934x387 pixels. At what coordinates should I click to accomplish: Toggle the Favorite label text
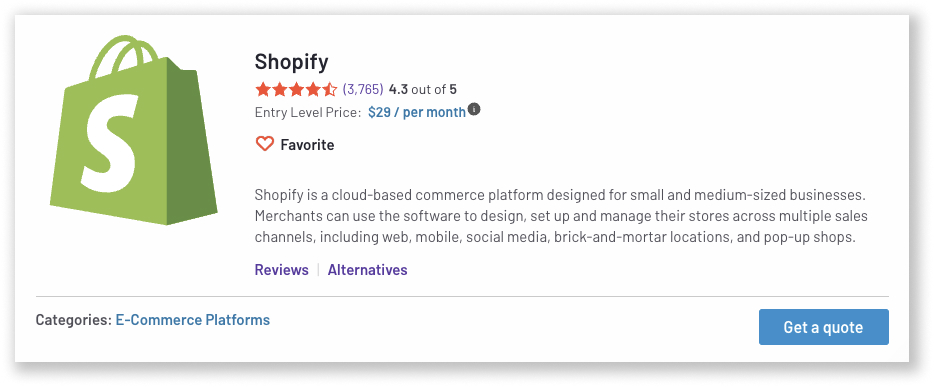click(307, 145)
